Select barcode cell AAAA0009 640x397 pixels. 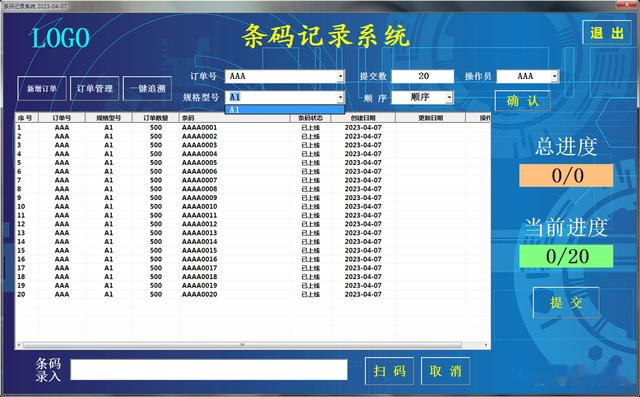200,197
